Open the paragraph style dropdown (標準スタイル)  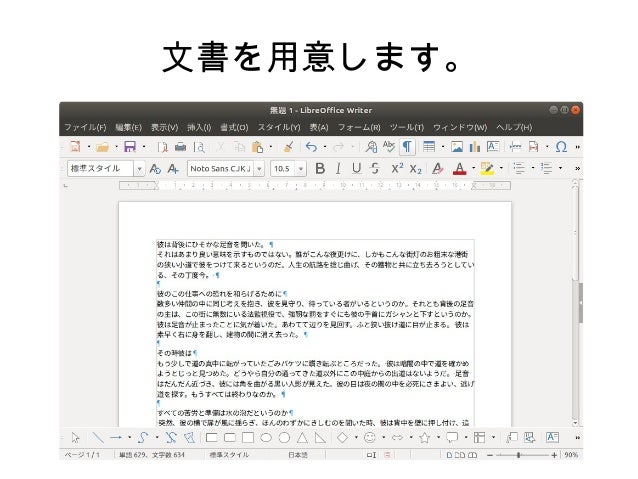click(x=139, y=168)
